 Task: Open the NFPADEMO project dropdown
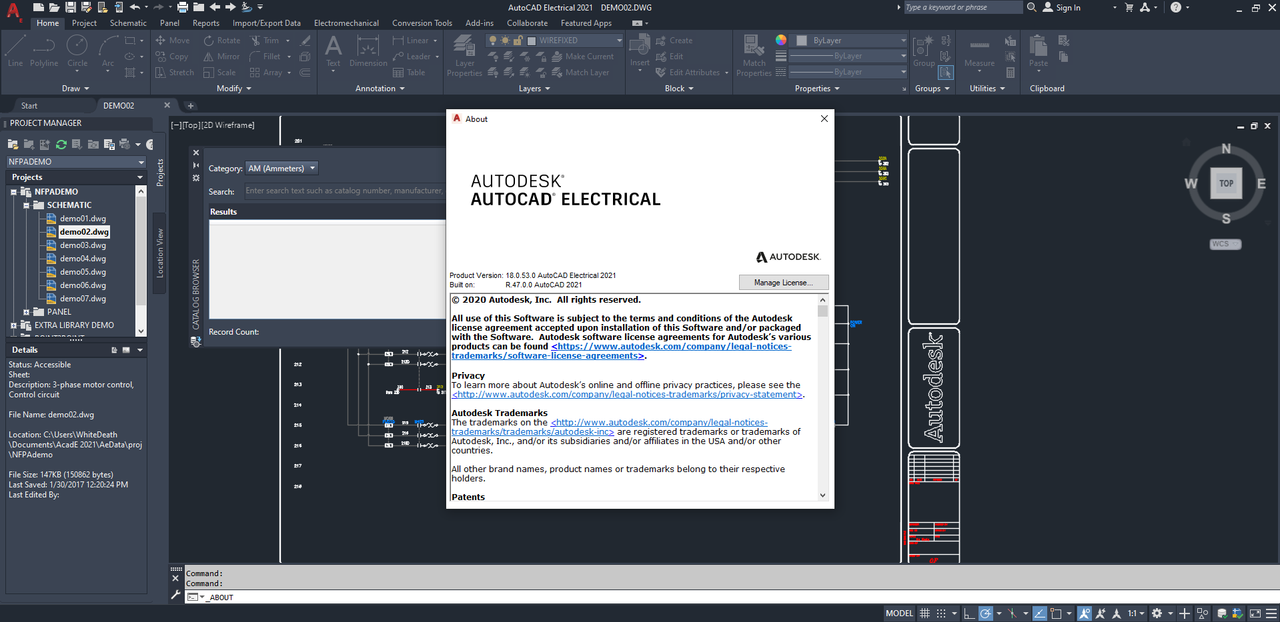tap(76, 161)
